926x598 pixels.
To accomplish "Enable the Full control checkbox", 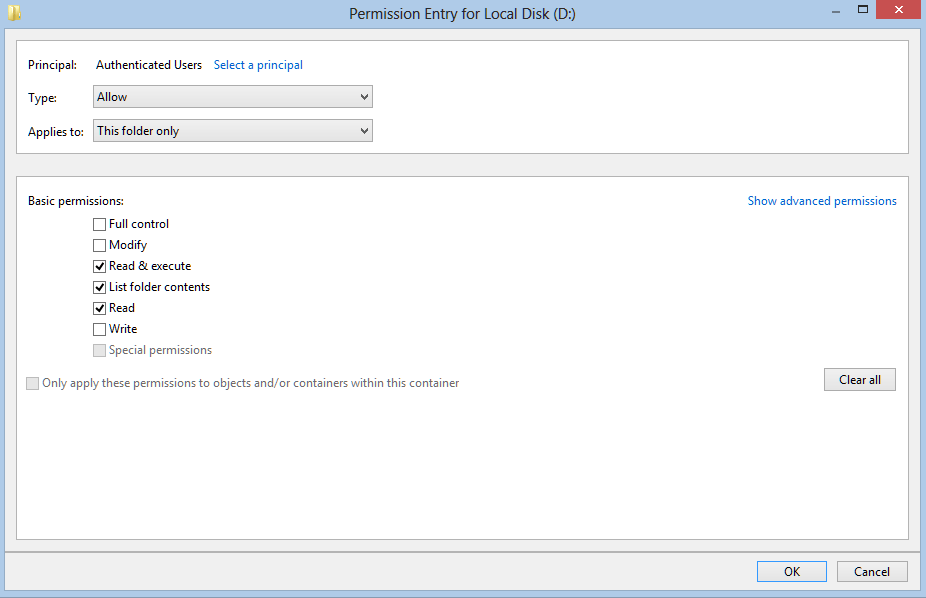I will click(x=99, y=224).
